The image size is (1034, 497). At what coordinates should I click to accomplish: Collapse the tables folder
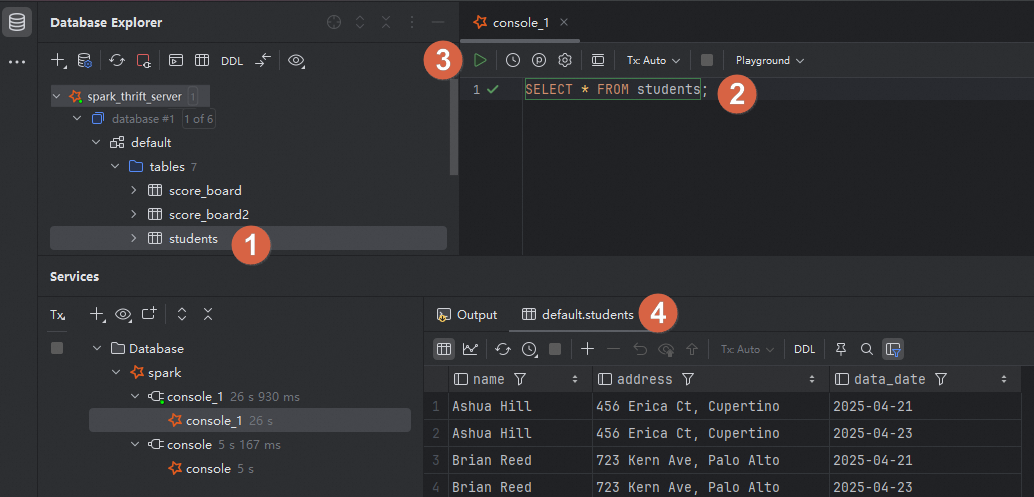[115, 167]
